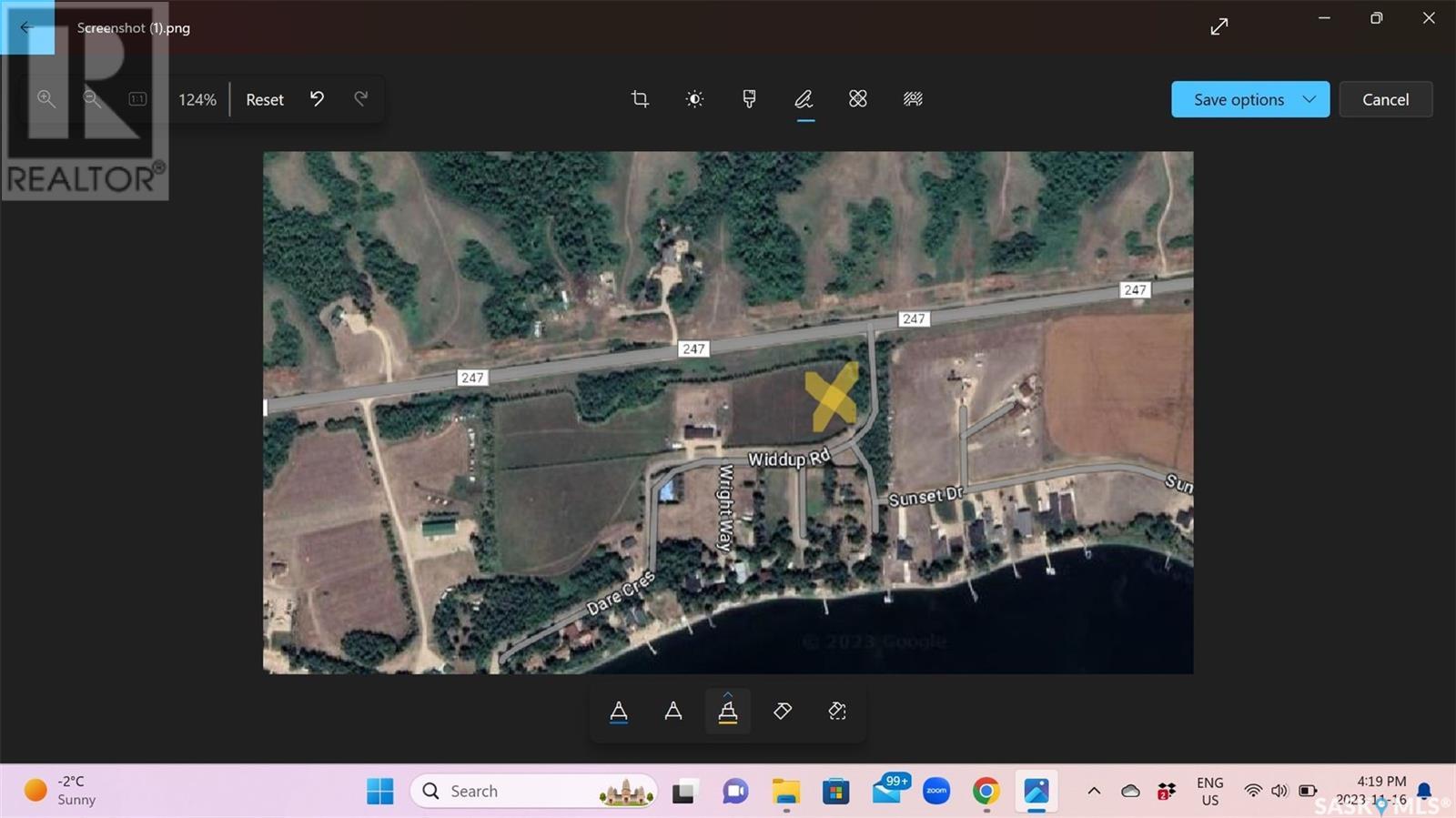Click the yellow X mark on the map

click(x=832, y=396)
